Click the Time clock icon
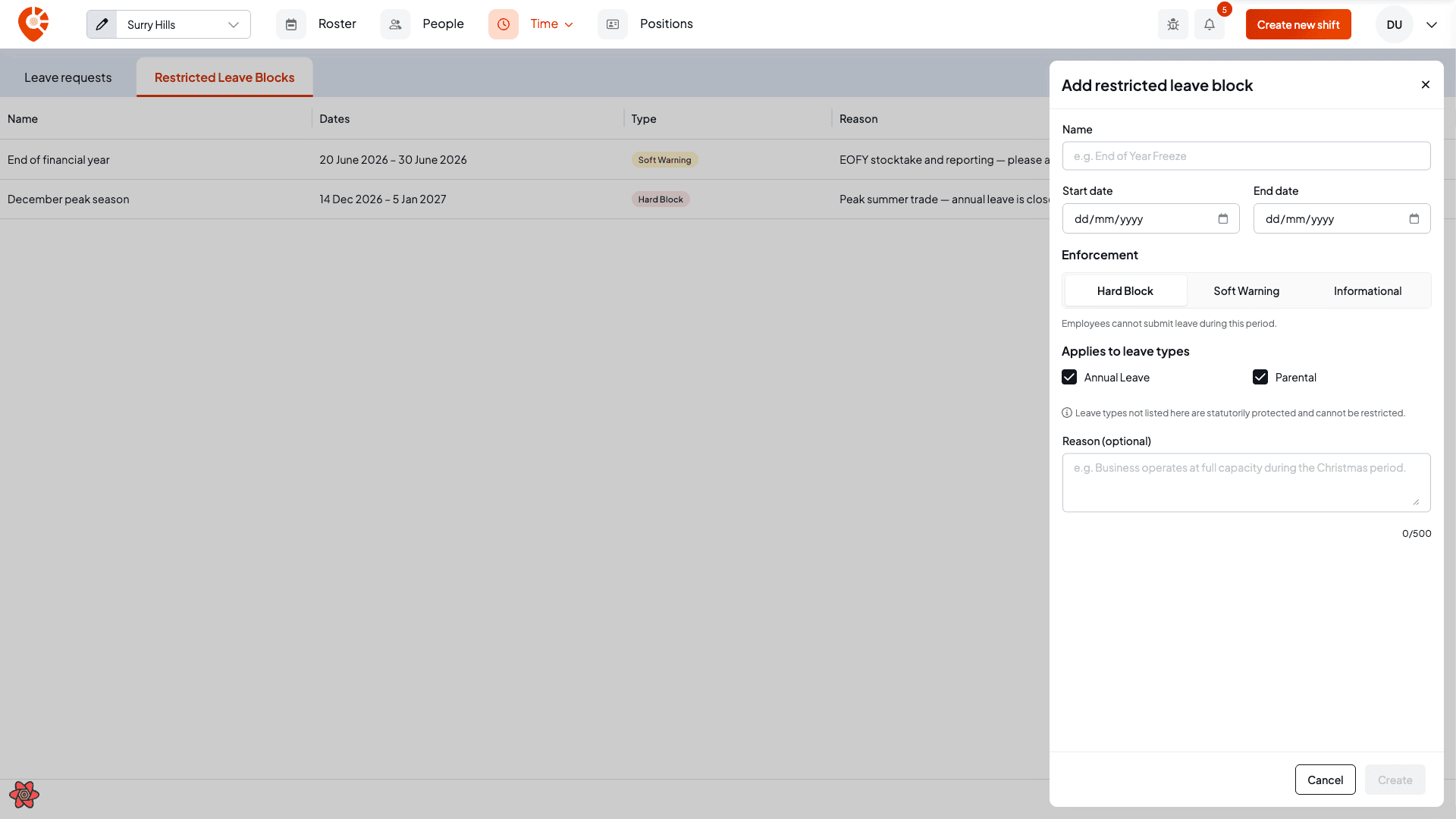 [x=504, y=24]
